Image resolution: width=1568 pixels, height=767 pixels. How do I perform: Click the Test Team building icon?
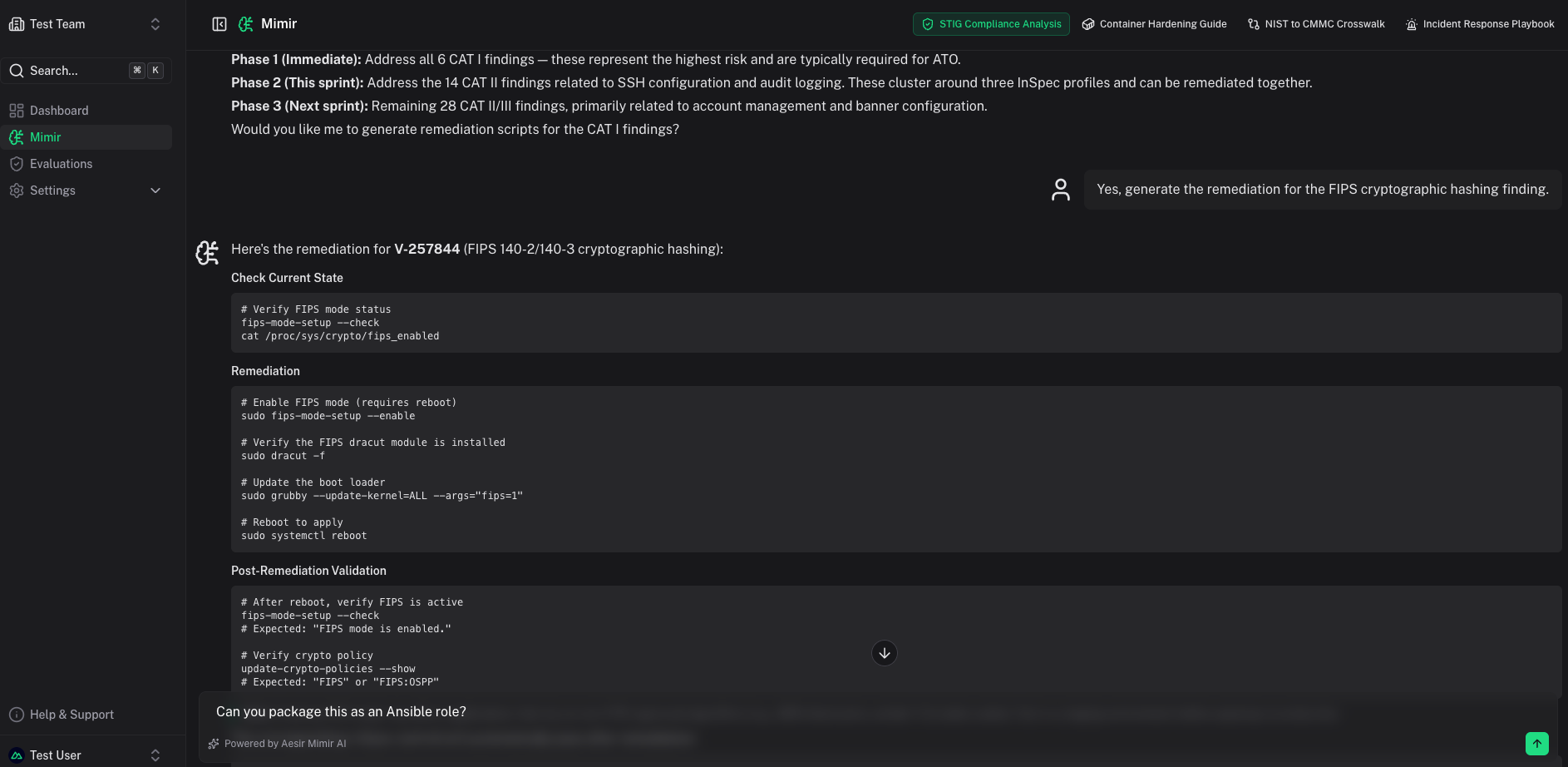[17, 23]
